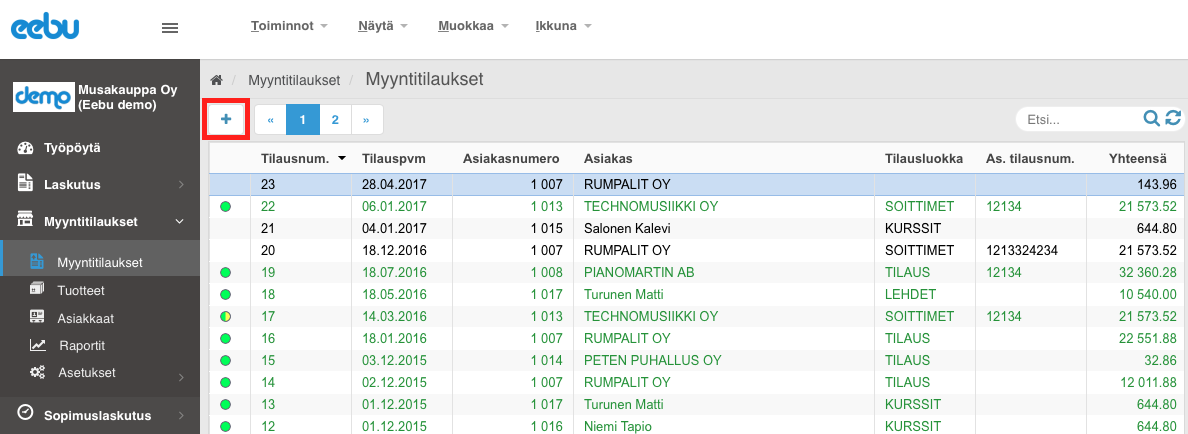This screenshot has height=434, width=1188.
Task: Click the green status dot on order 16
Action: click(225, 338)
